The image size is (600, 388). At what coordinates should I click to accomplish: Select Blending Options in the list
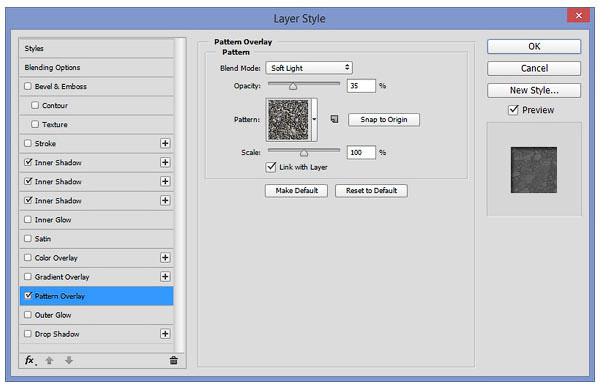click(96, 67)
